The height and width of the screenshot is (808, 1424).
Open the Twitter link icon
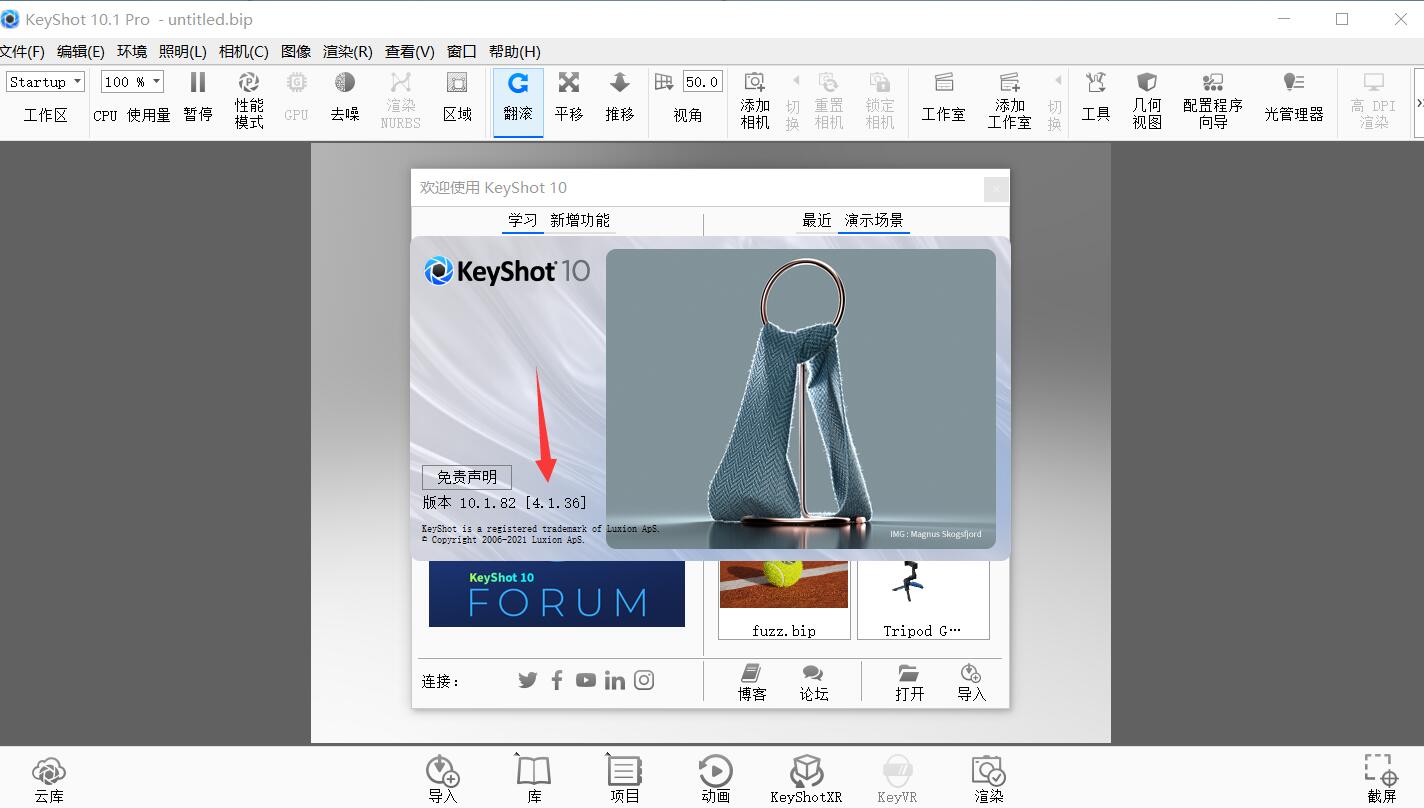(x=528, y=680)
